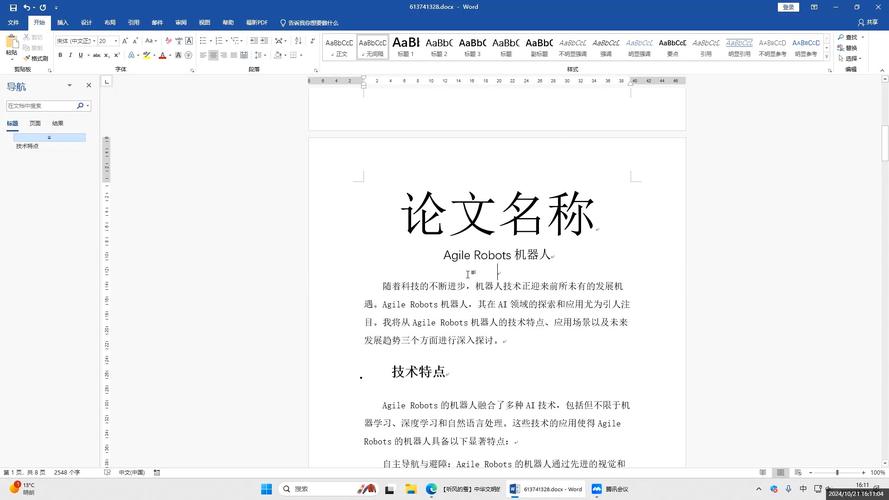Toggle bold formatting
Viewport: 889px width, 500px height.
(60, 55)
